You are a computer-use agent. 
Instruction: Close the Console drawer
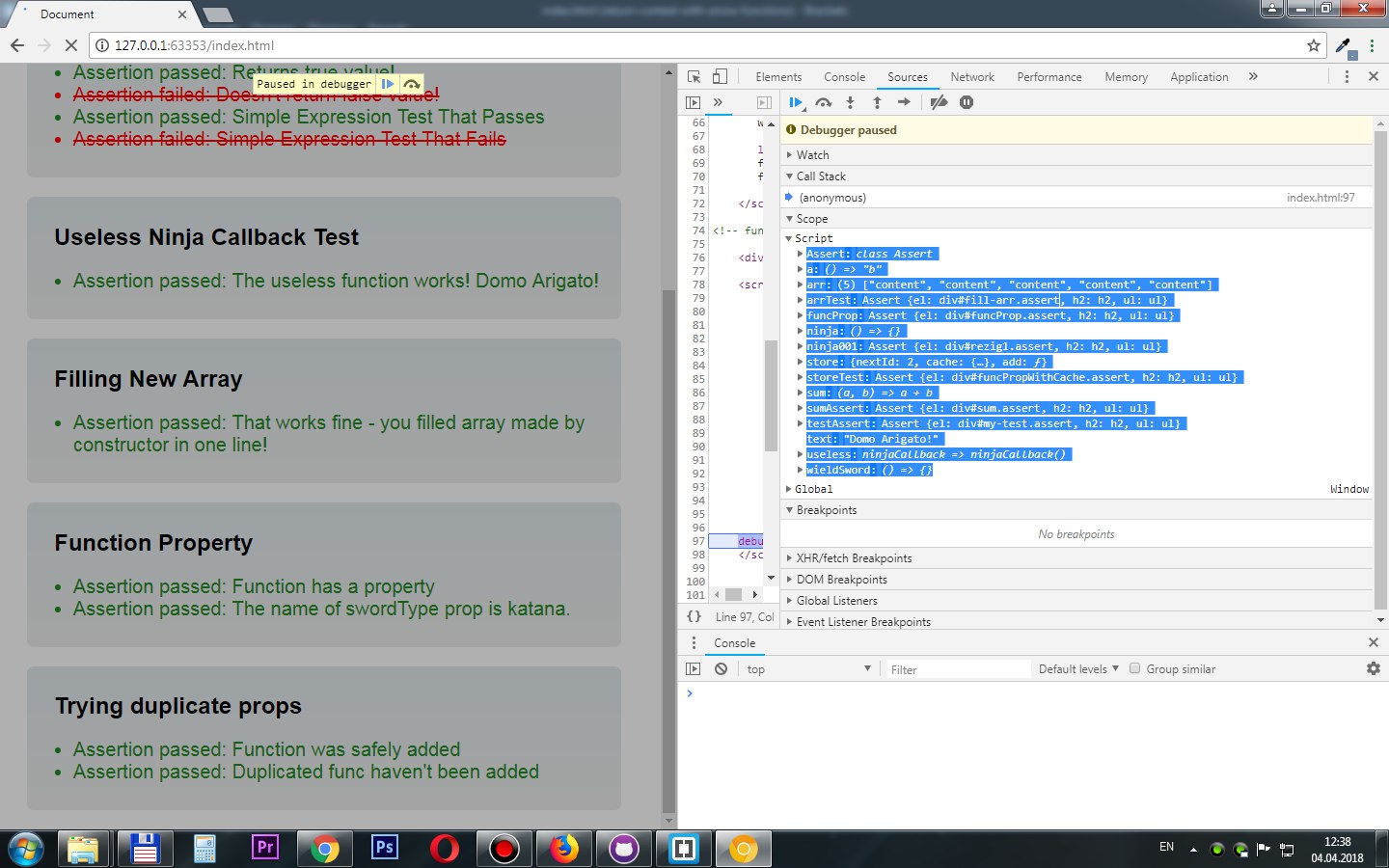[x=1374, y=642]
